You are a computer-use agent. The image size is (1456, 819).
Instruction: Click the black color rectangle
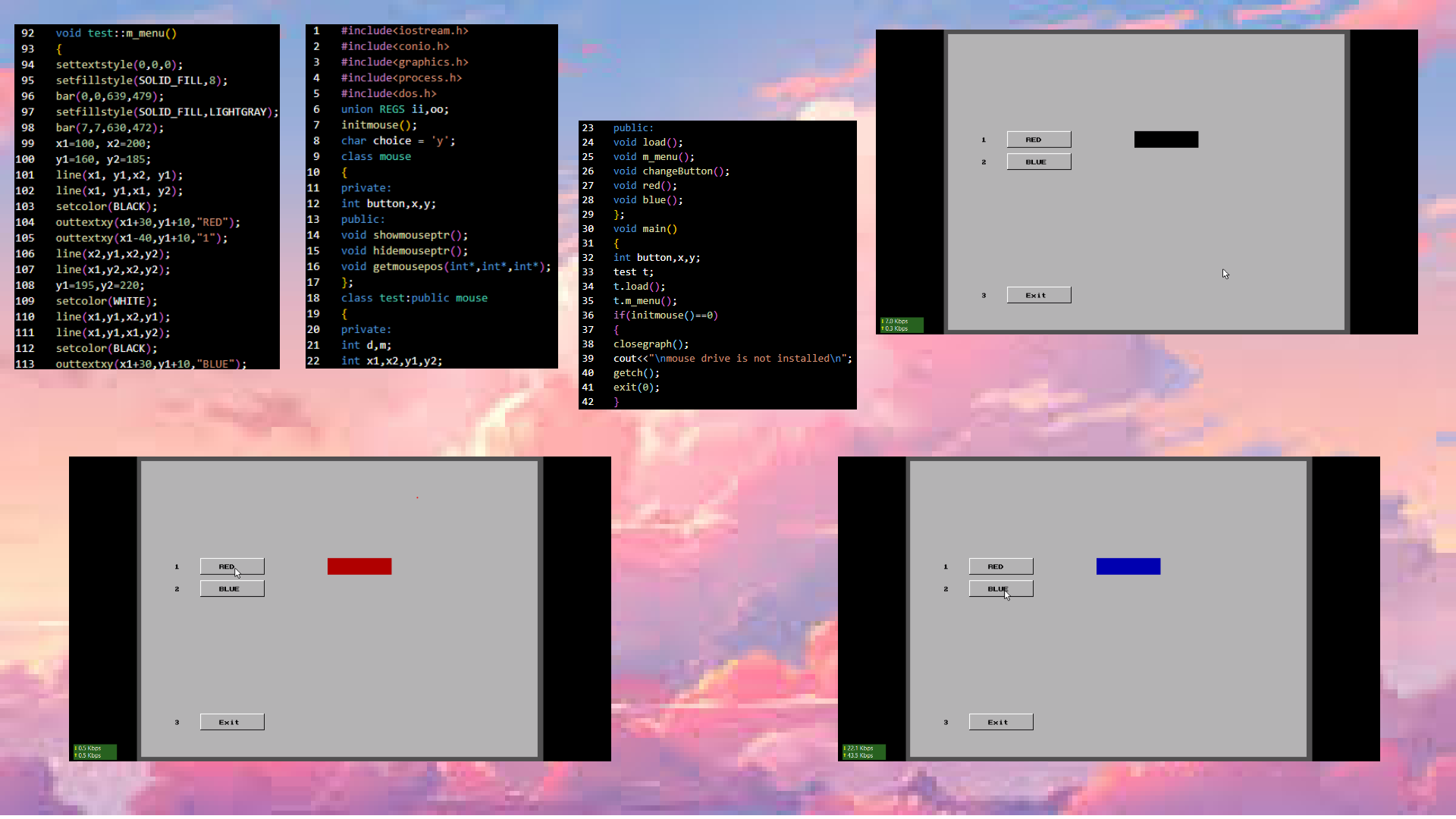coord(1166,140)
